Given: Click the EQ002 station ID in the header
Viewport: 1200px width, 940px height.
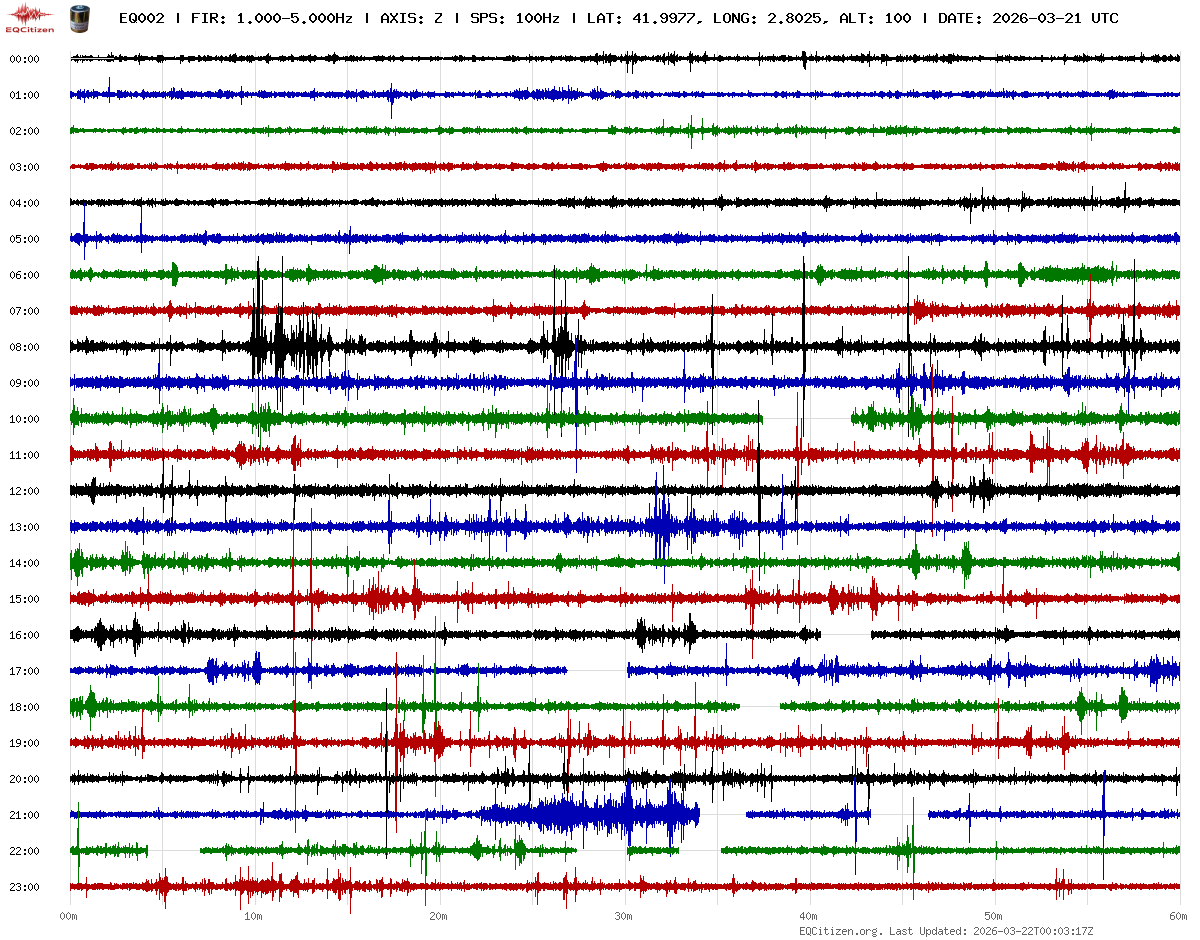Looking at the screenshot, I should pyautogui.click(x=141, y=18).
